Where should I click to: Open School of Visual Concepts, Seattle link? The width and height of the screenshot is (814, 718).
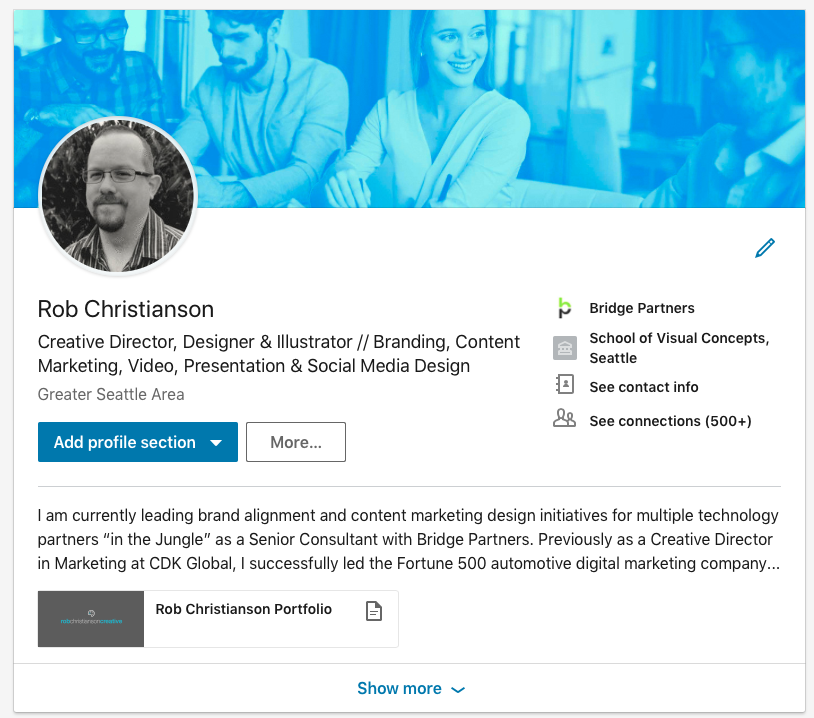[679, 348]
